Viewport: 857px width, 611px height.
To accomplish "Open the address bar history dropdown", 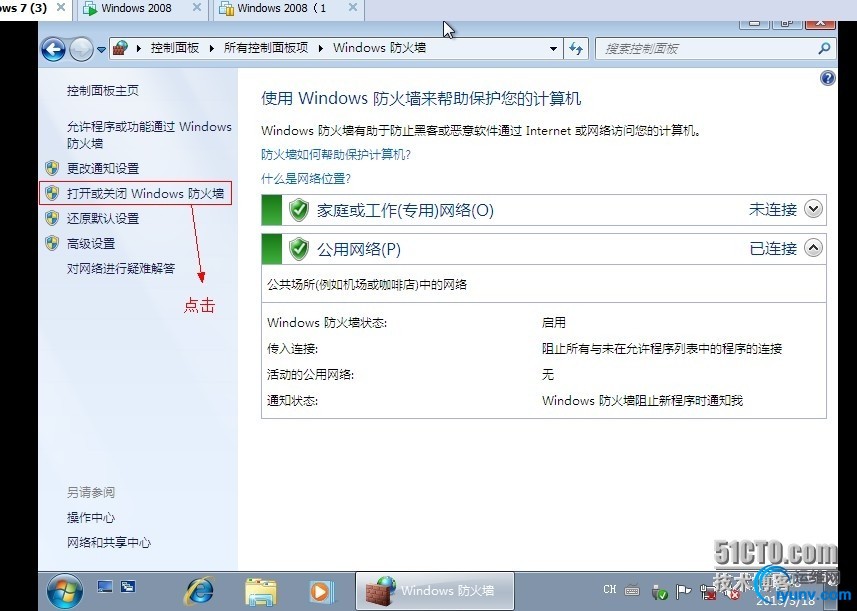I will [553, 49].
